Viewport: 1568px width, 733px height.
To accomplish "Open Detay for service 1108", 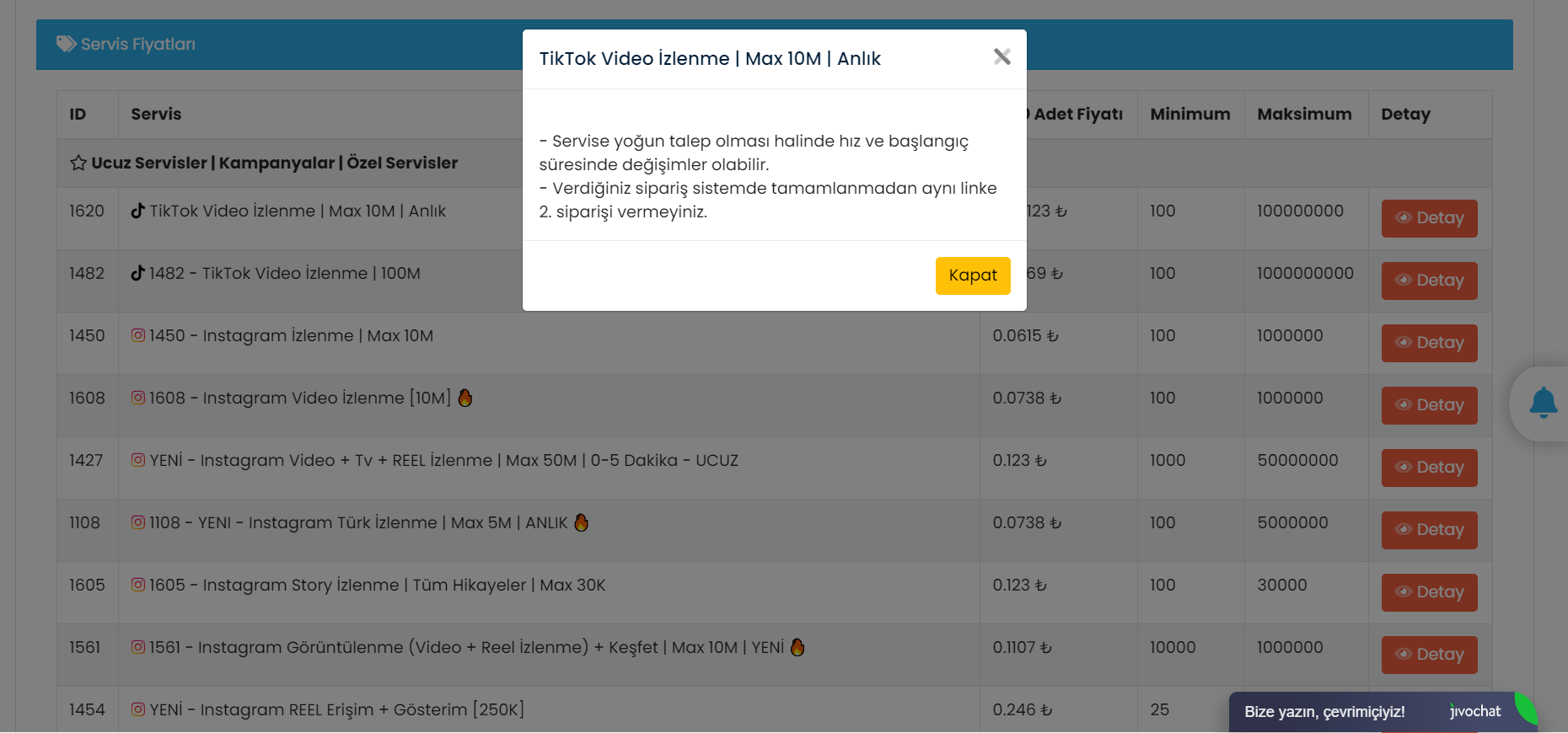I will [1429, 530].
